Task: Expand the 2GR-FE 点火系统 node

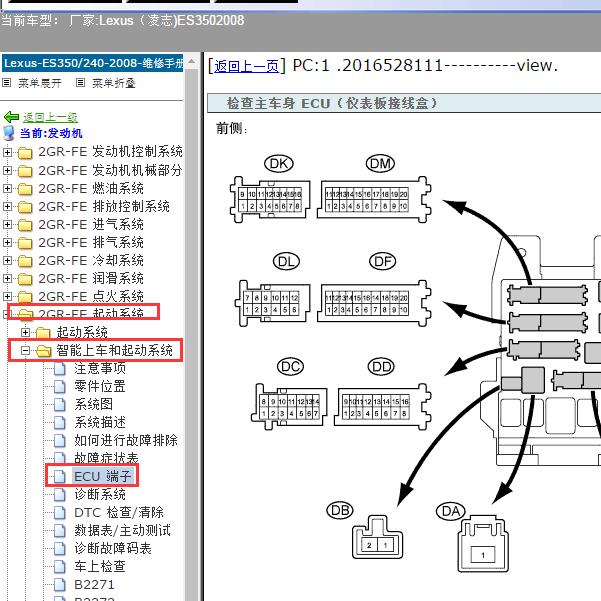Action: click(x=7, y=296)
